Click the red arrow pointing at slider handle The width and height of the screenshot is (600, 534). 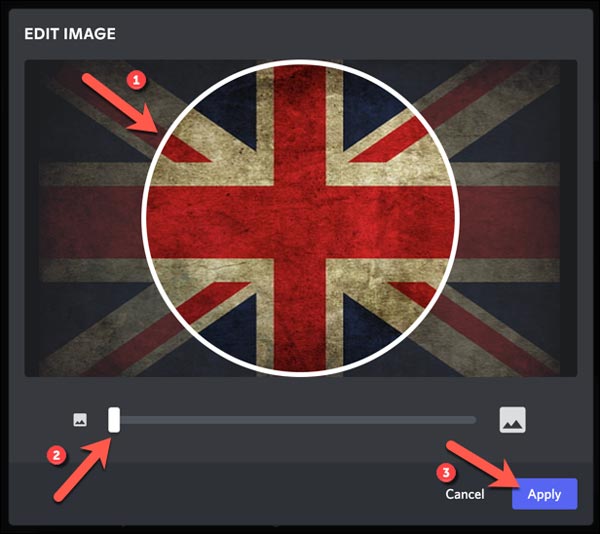point(83,469)
